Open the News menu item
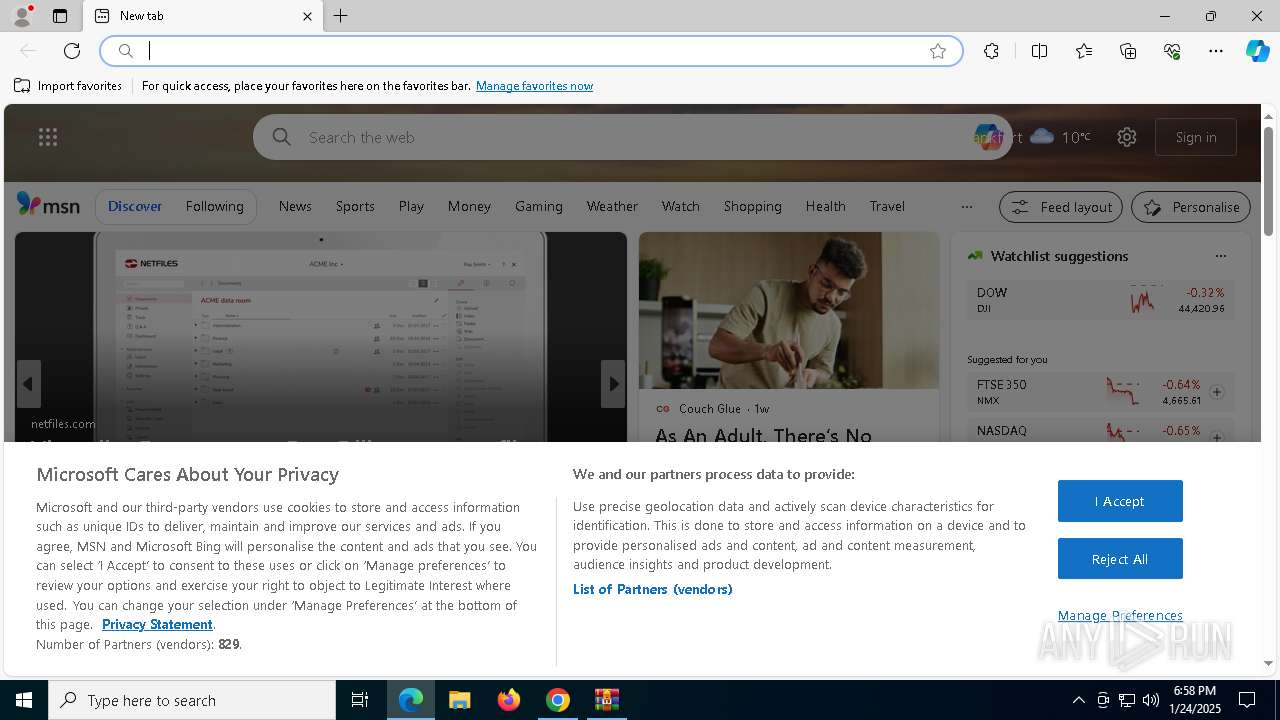The width and height of the screenshot is (1280, 720). click(x=295, y=206)
